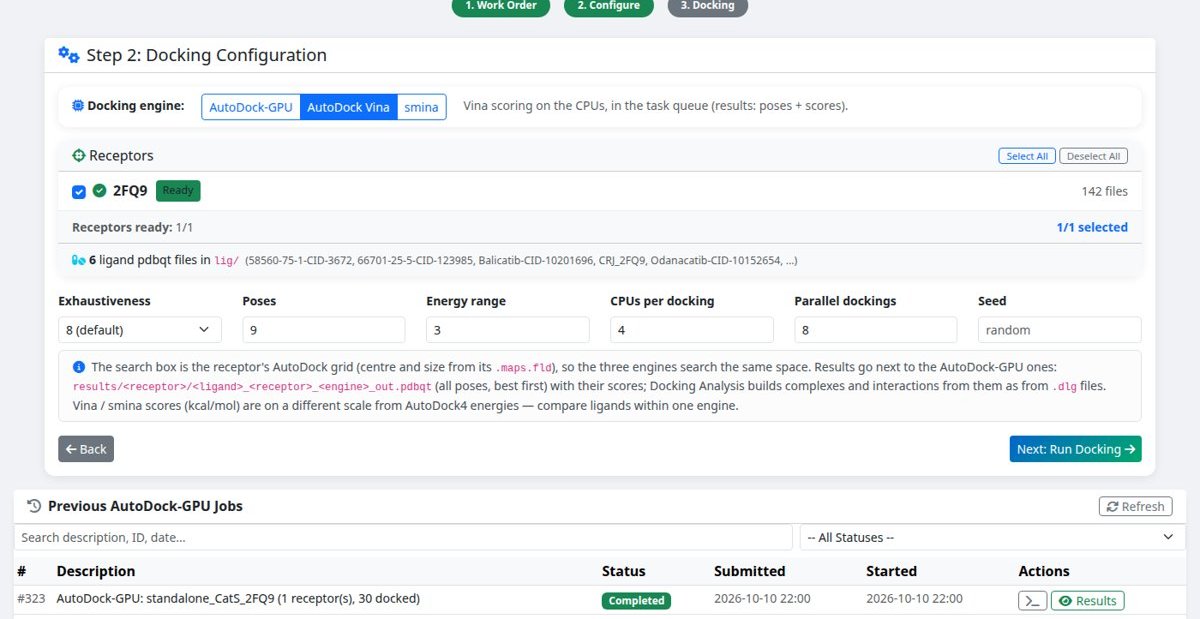Select AutoDock Vina docking engine
This screenshot has width=1200, height=619.
coord(348,107)
